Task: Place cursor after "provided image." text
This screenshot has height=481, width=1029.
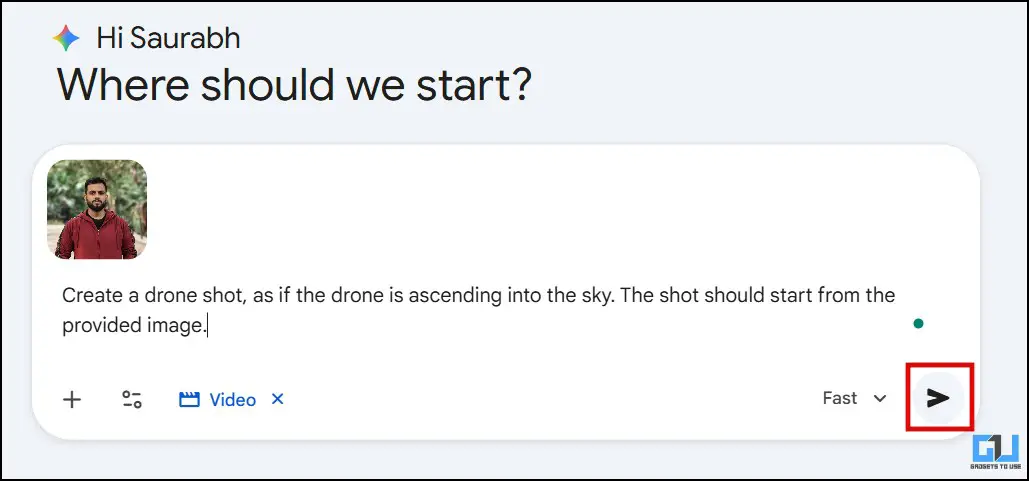Action: tap(208, 326)
